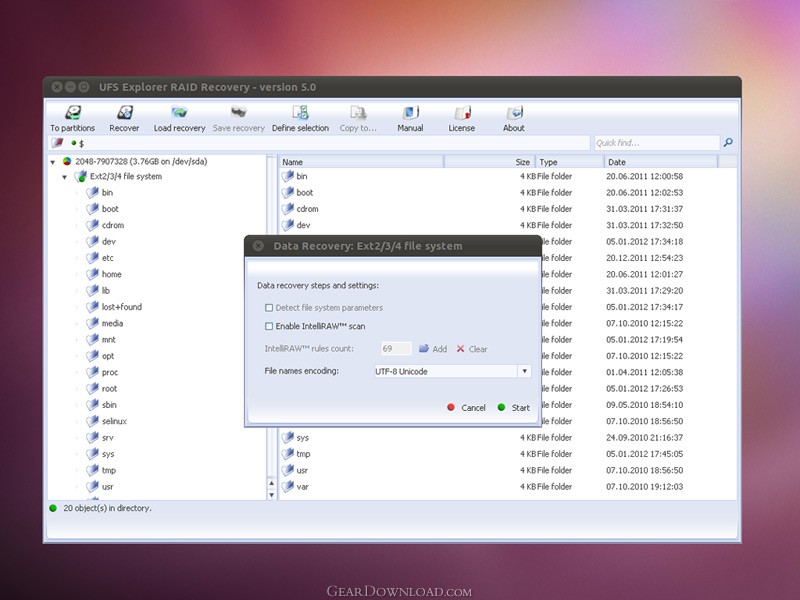Select the boot folder in the tree
This screenshot has height=600, width=800.
click(x=110, y=209)
